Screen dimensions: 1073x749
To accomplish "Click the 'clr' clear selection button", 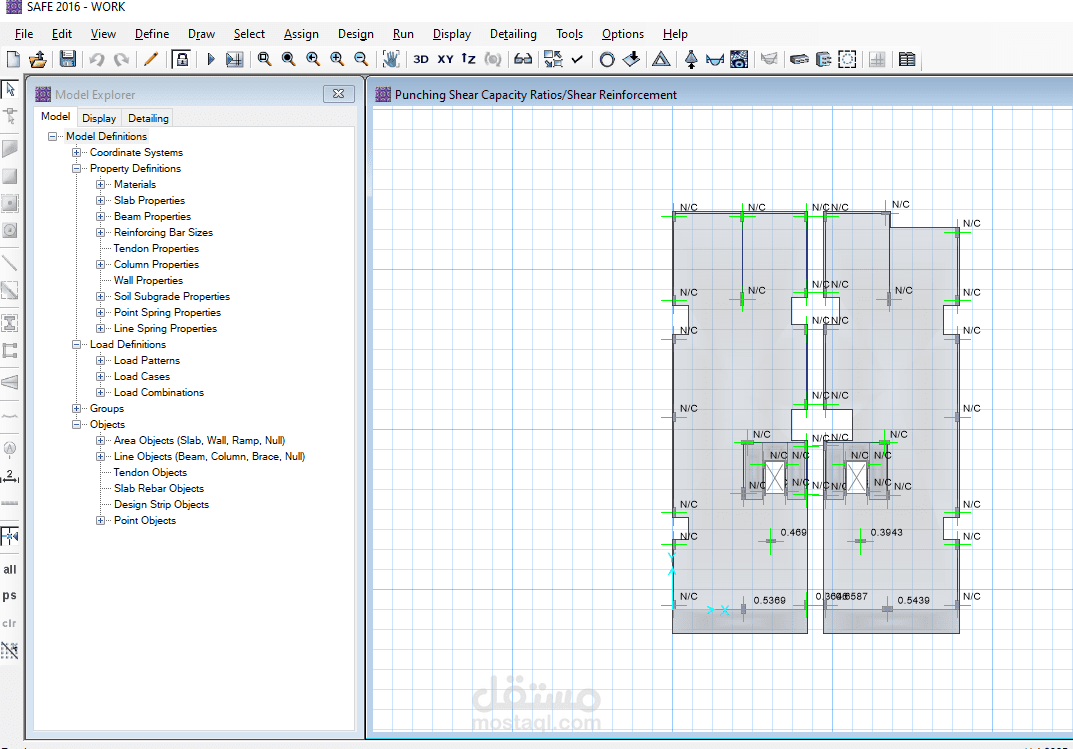I will [10, 623].
